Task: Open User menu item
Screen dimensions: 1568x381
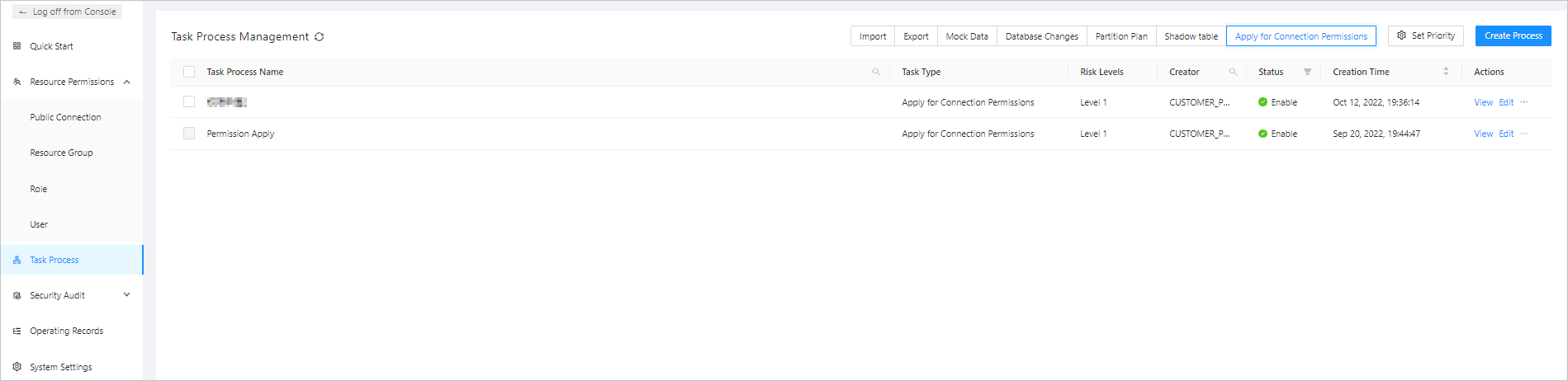Action: pyautogui.click(x=39, y=224)
